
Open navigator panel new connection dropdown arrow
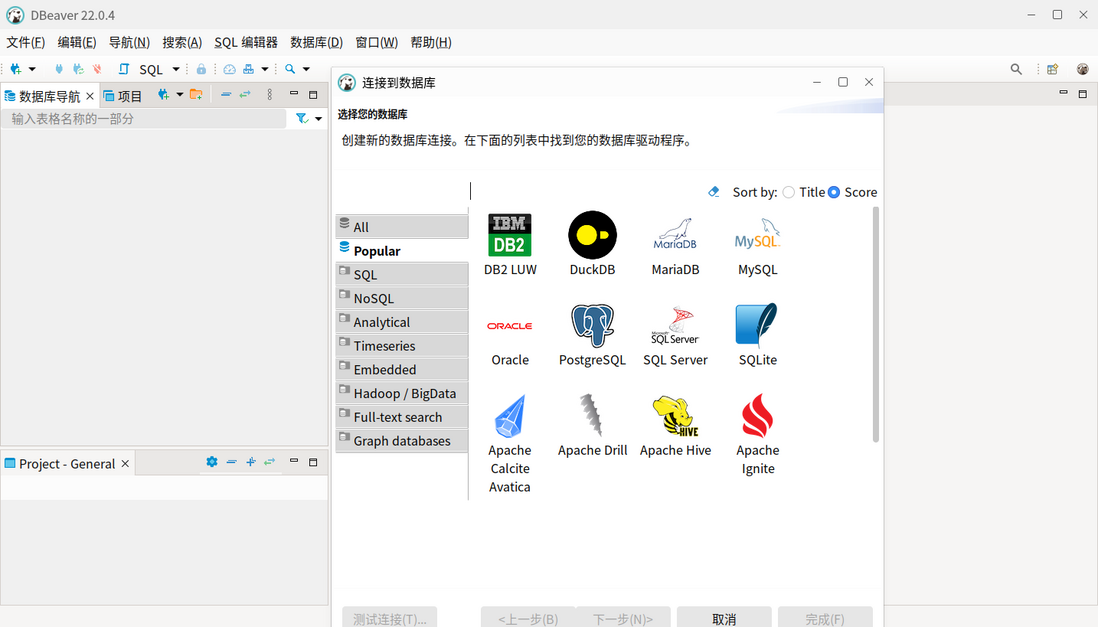click(x=179, y=95)
